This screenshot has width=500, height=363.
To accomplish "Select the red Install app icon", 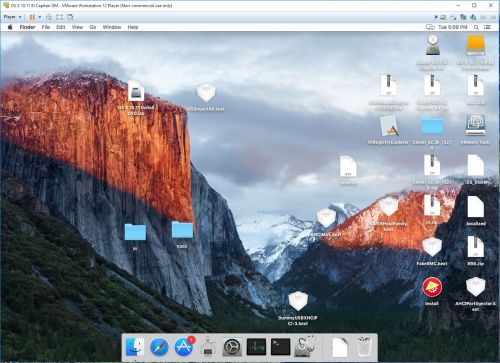I will 432,287.
